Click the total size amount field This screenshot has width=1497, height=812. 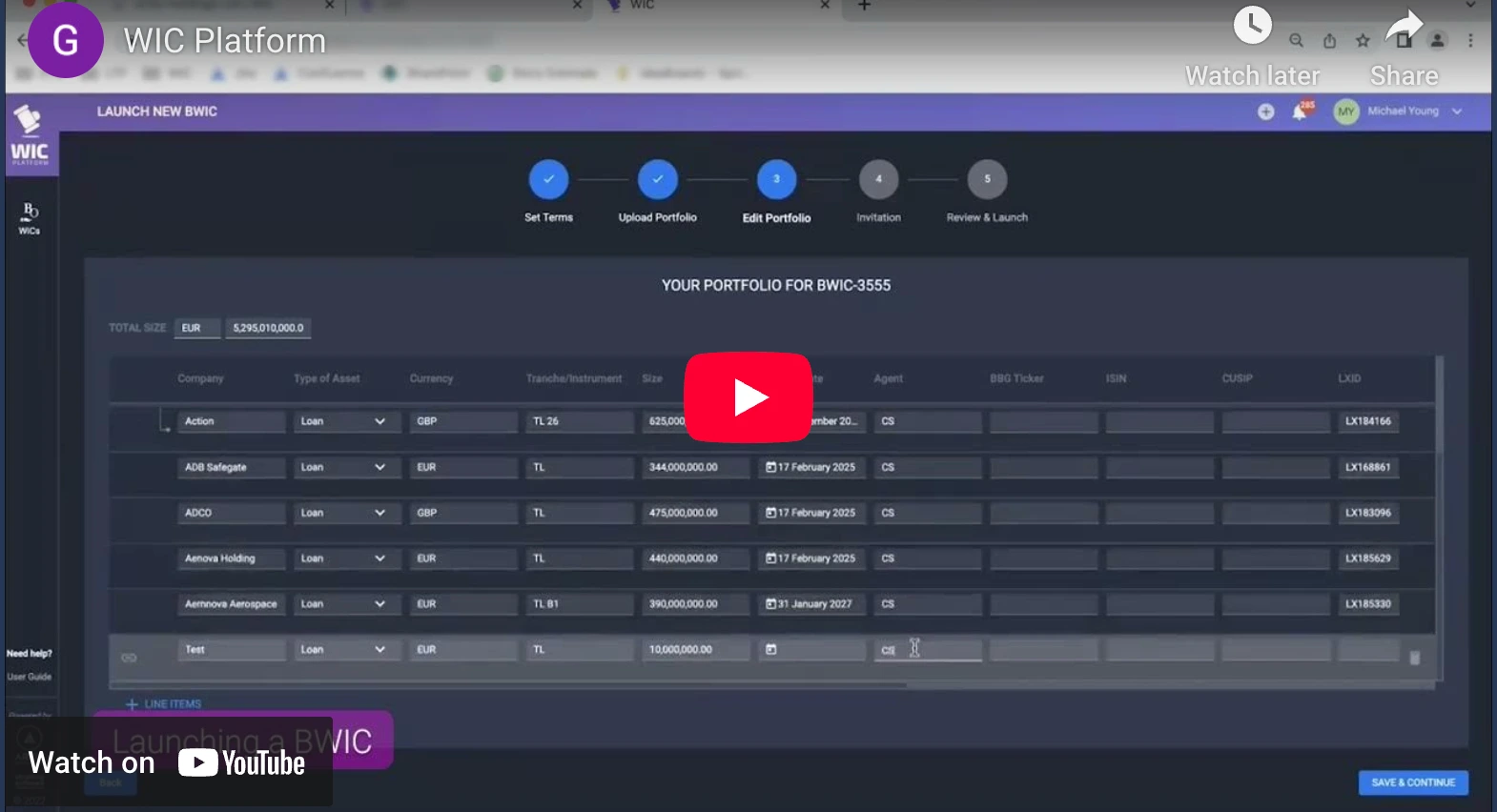click(269, 328)
